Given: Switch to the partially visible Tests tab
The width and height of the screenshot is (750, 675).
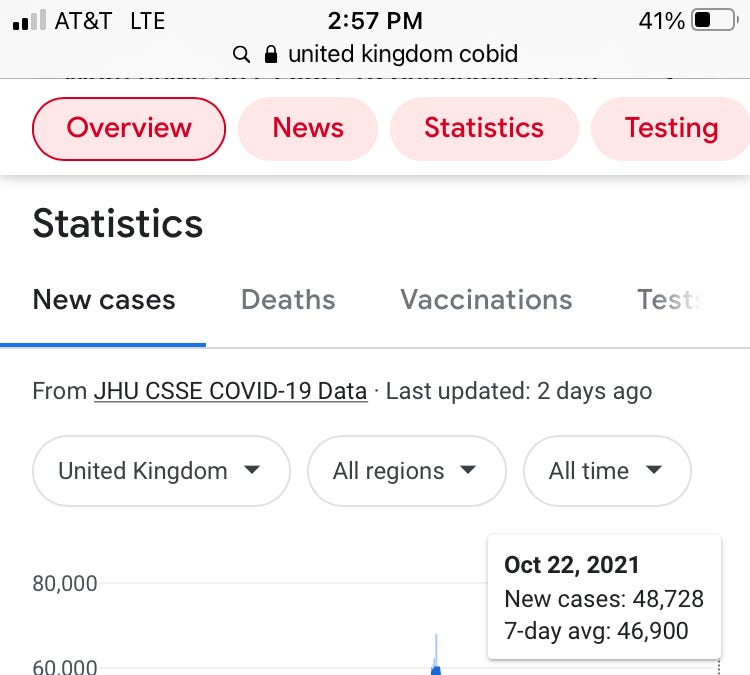Looking at the screenshot, I should [665, 300].
